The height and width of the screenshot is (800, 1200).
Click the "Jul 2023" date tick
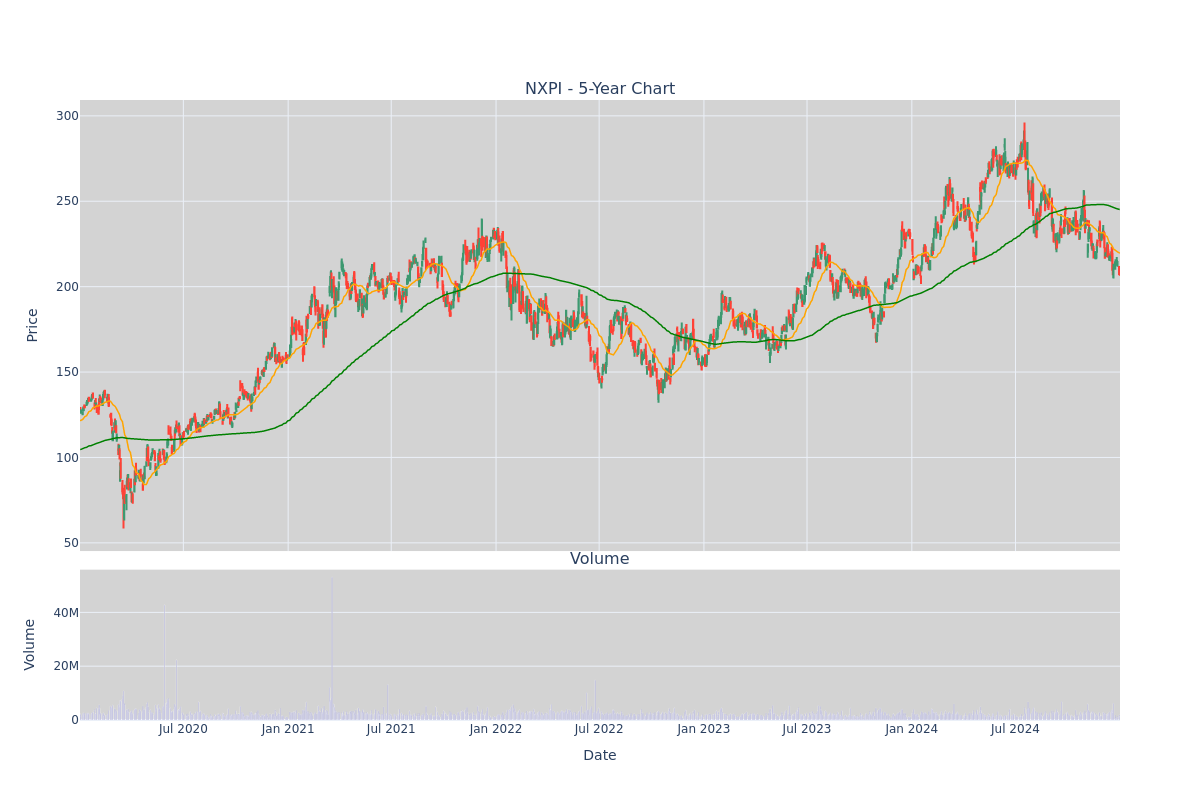point(807,729)
